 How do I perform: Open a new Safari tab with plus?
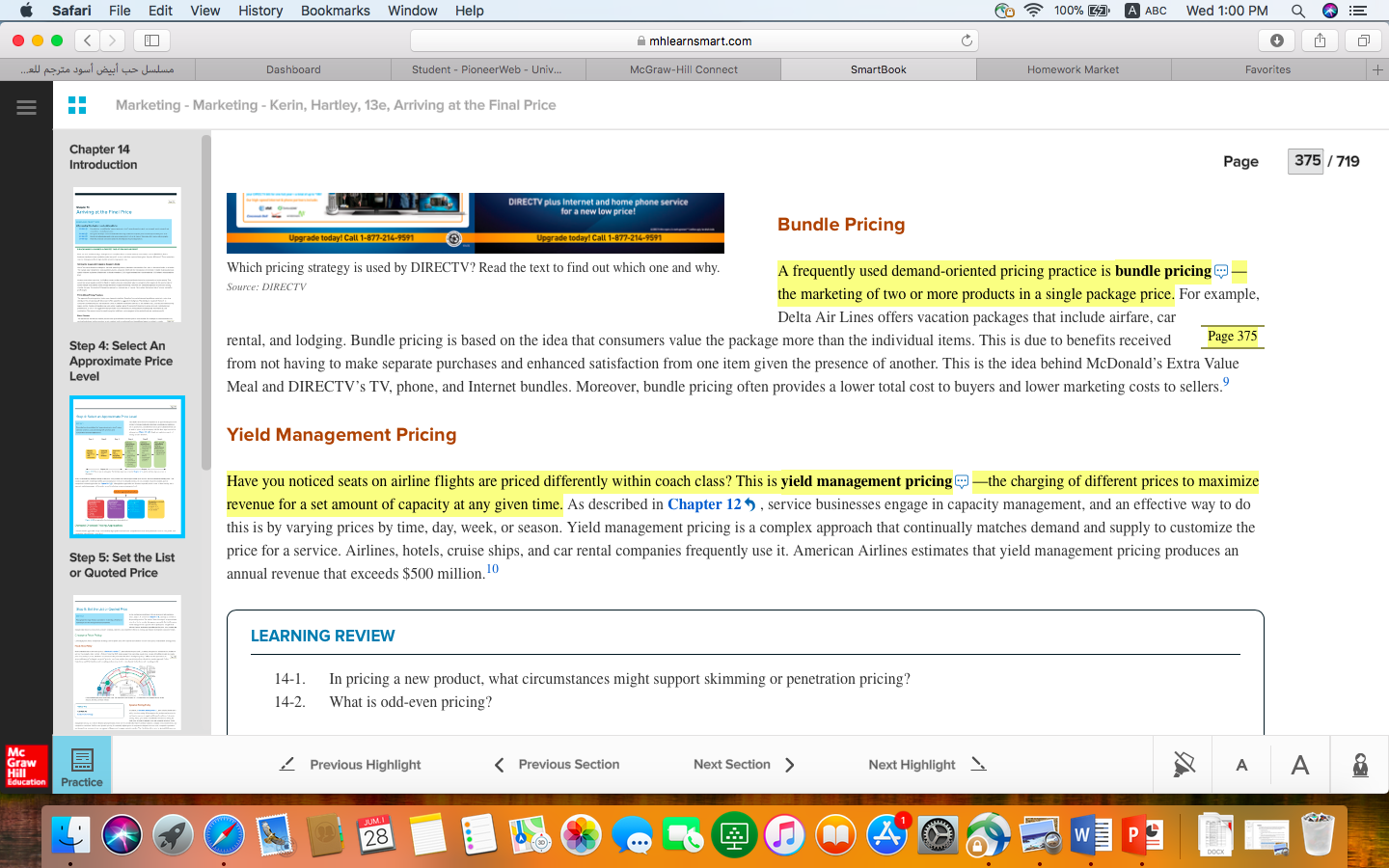pos(1377,69)
